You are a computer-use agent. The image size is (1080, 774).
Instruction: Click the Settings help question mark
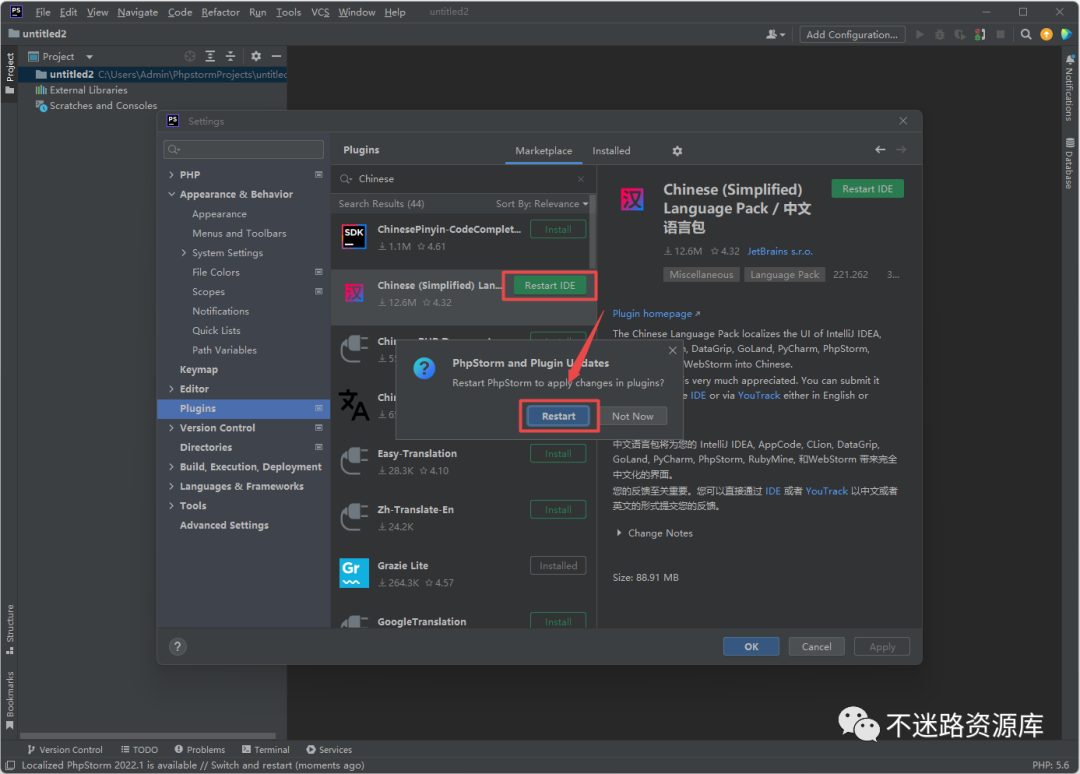pos(178,647)
